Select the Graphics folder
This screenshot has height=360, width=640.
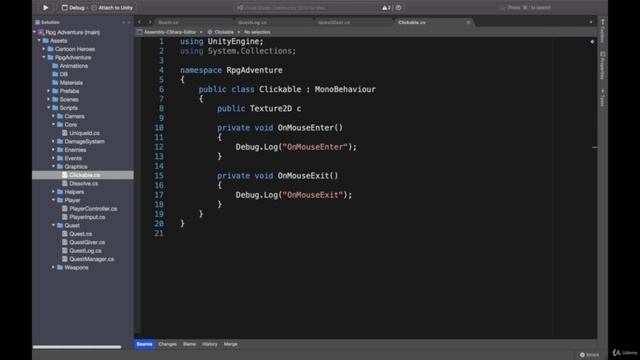pos(72,167)
